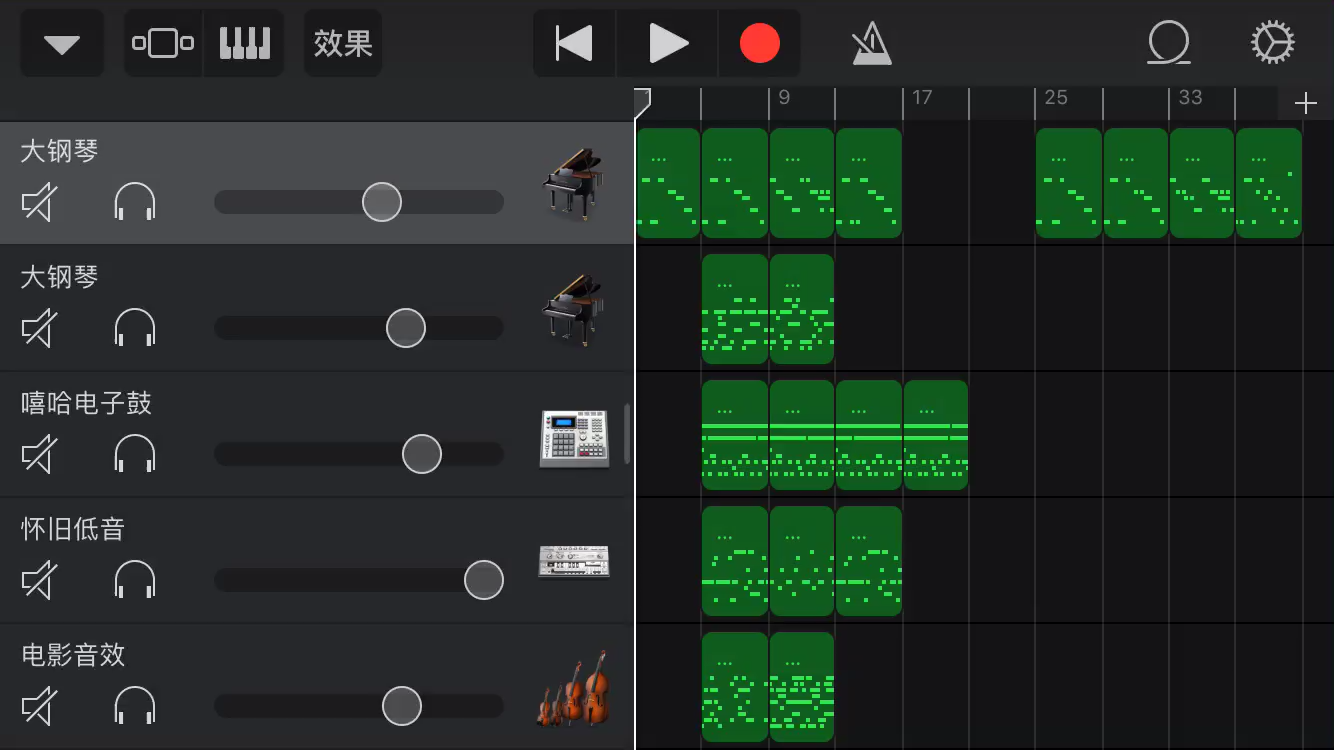Select highlighted 大钢琴 region starting at bar 1
Screen dimensions: 1334x750
[668, 183]
